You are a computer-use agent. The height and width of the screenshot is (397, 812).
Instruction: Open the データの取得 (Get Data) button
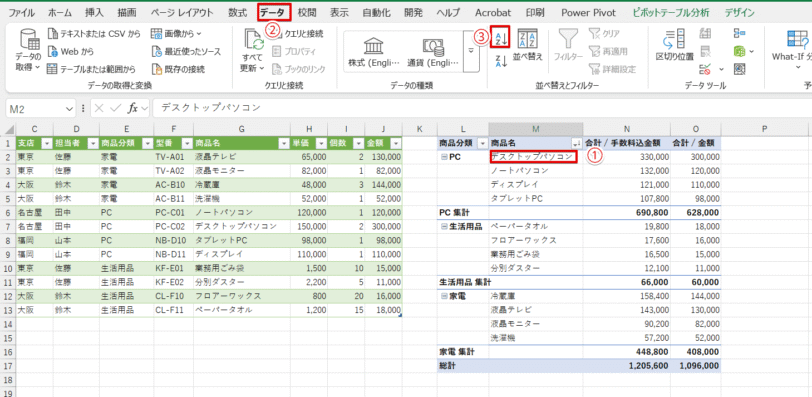point(28,50)
